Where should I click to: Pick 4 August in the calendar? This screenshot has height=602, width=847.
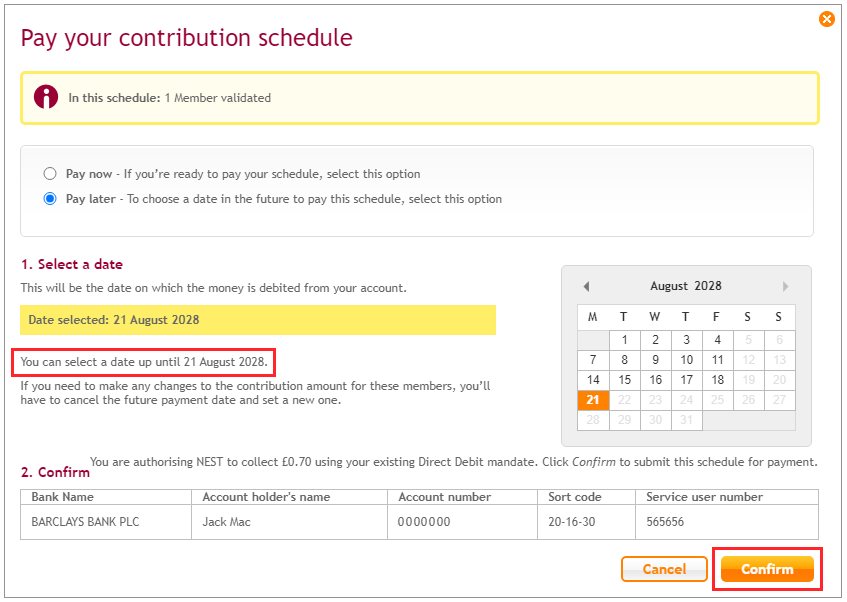point(717,340)
